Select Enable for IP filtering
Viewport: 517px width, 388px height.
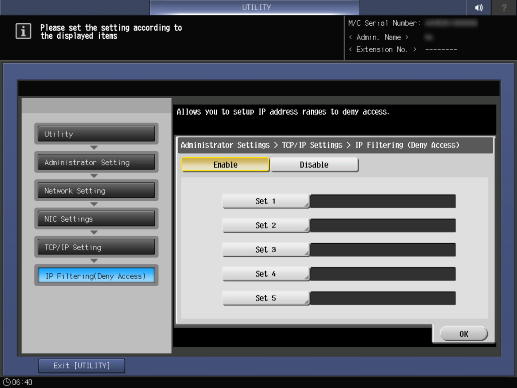[x=225, y=165]
